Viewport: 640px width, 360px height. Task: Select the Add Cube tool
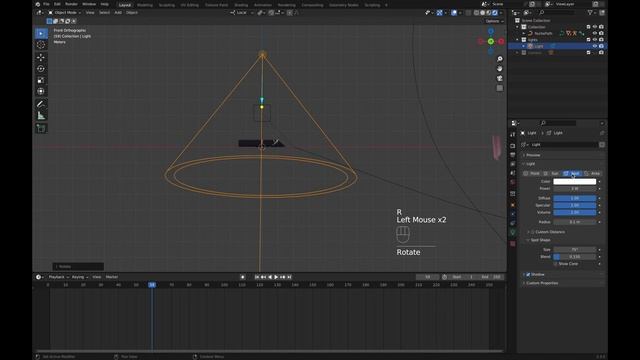(x=41, y=128)
